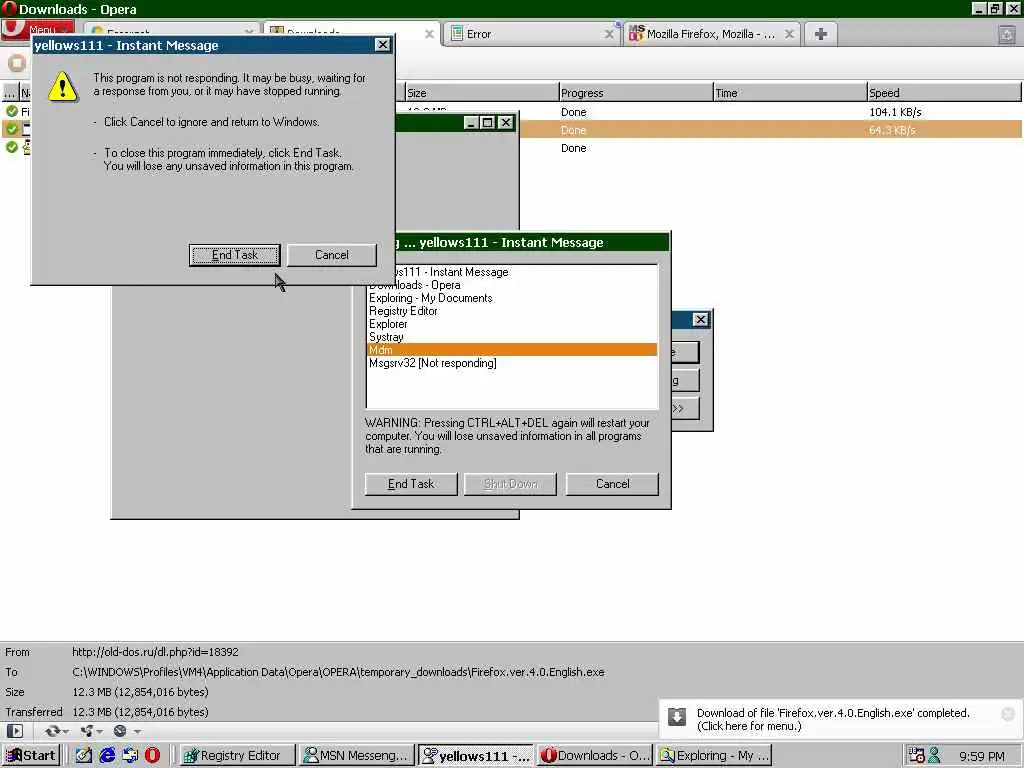1024x768 pixels.
Task: Click the 9:59 PM system clock
Action: point(982,756)
